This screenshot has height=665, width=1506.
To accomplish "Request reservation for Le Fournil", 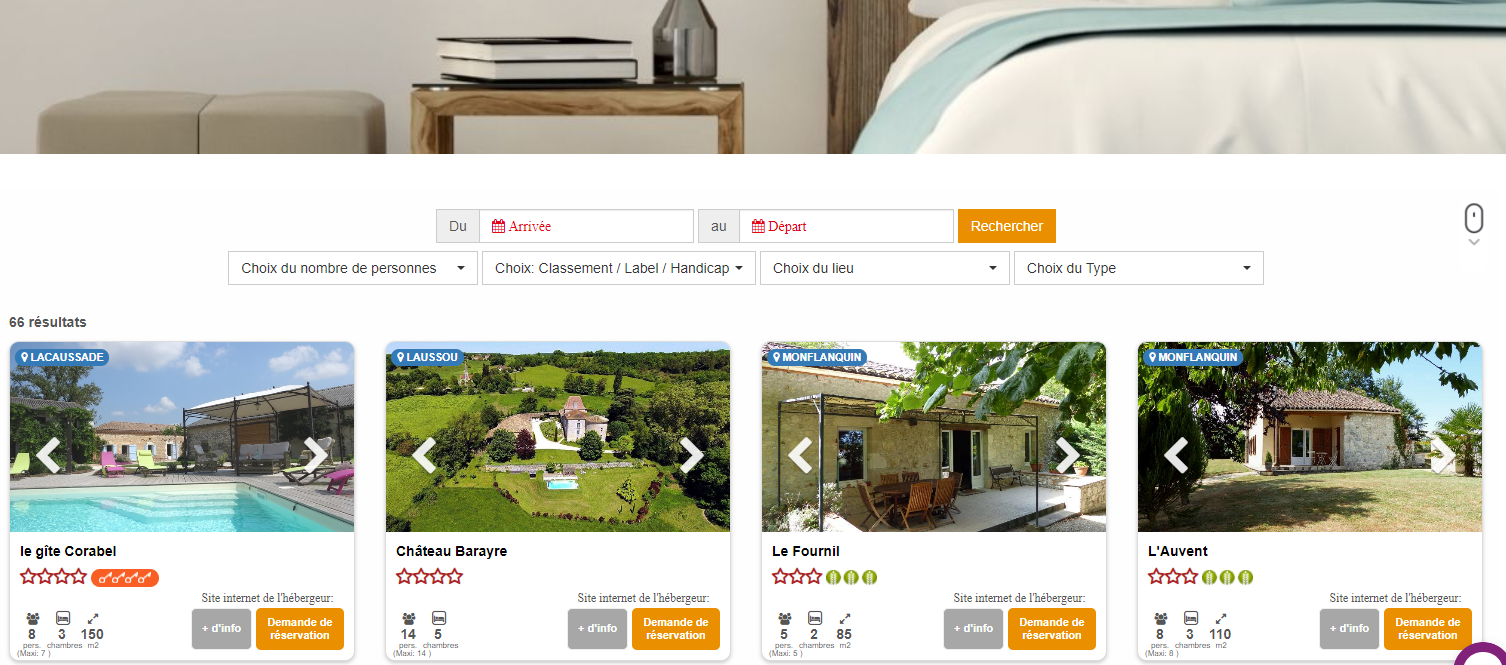I will click(x=1052, y=629).
